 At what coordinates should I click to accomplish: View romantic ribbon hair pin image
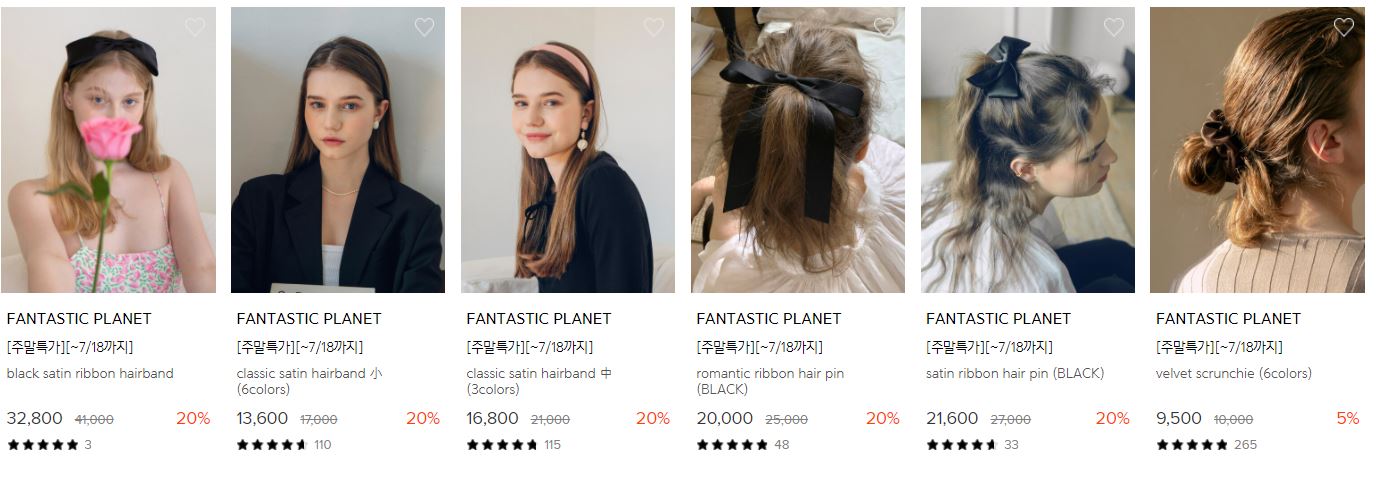point(798,150)
